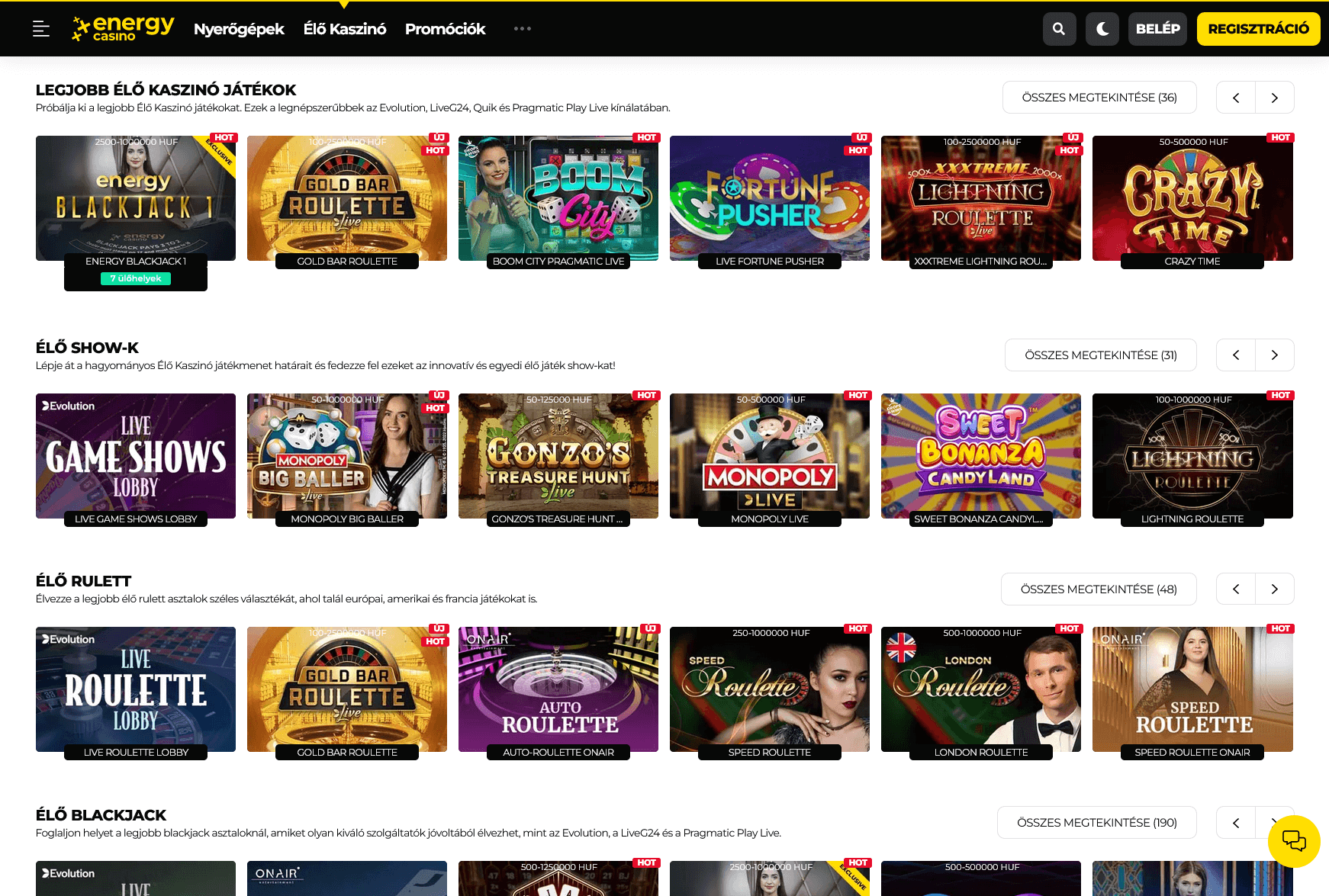Open Live Fortune Pusher game
Image resolution: width=1329 pixels, height=896 pixels.
coord(770,198)
